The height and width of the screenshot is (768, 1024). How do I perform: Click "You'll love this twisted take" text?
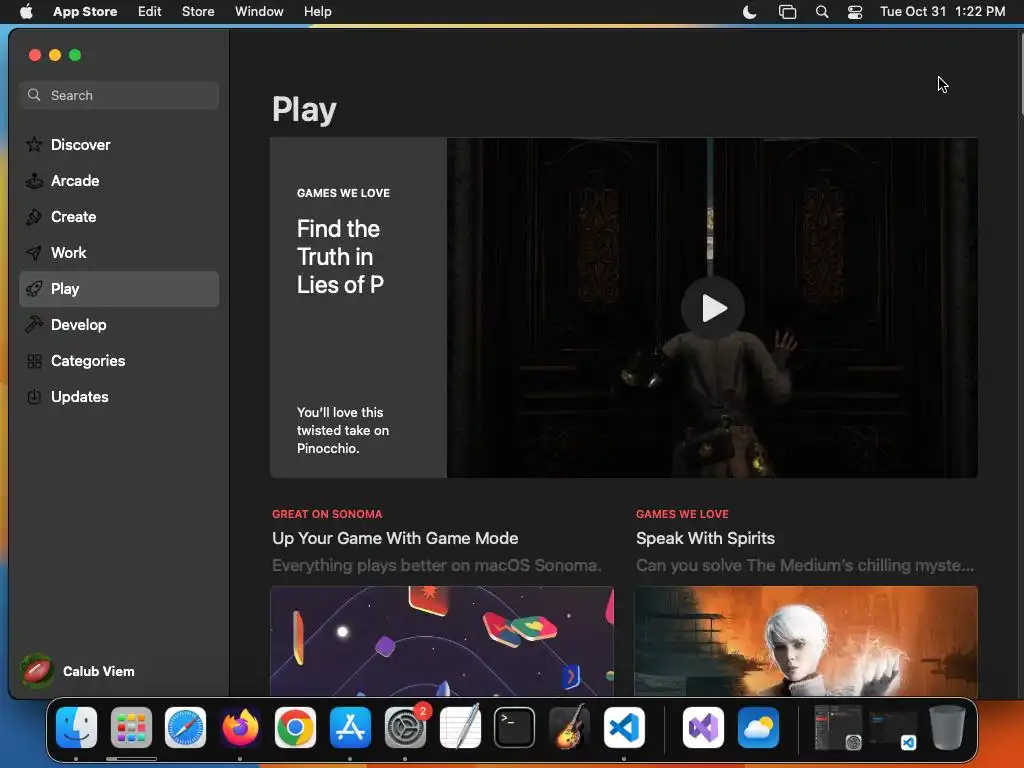[343, 430]
